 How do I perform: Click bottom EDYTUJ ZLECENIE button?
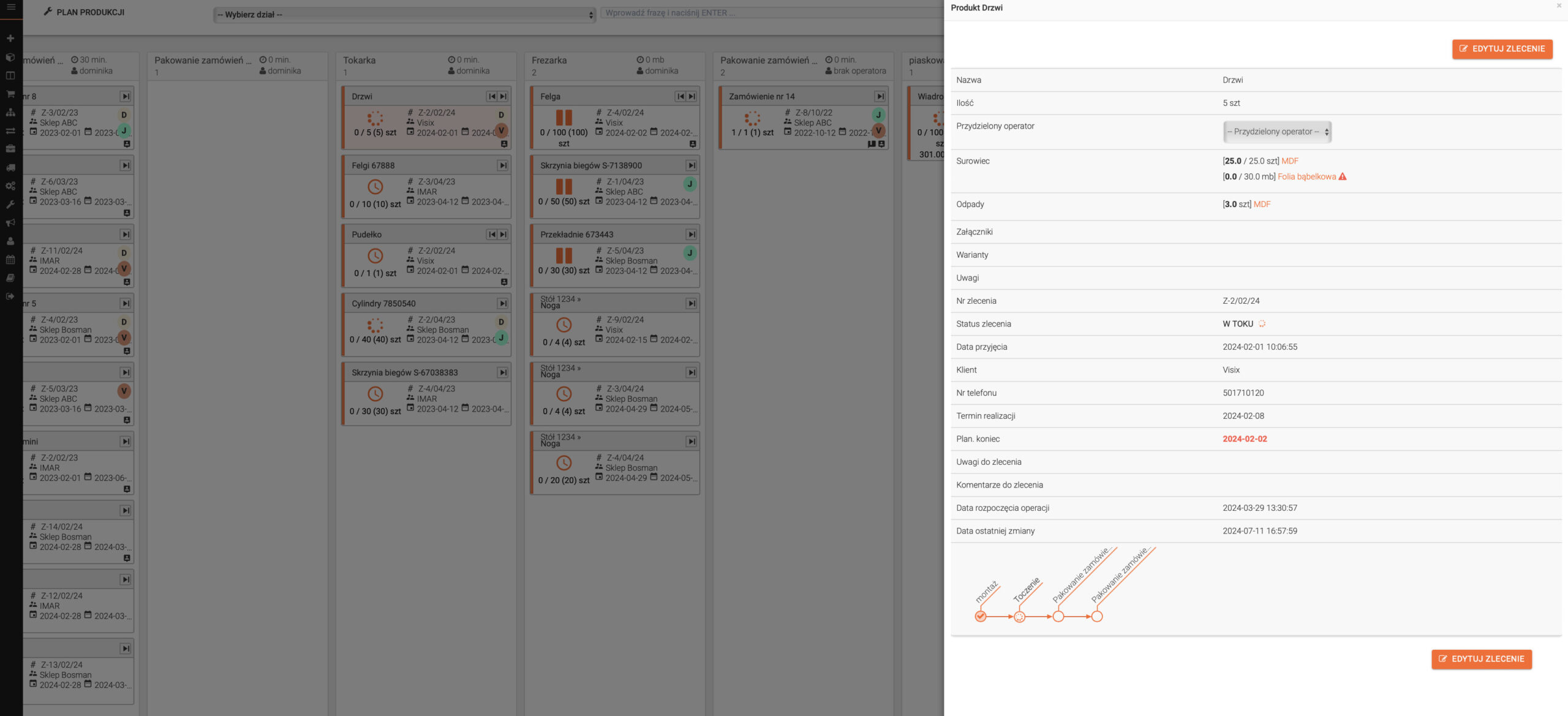click(x=1481, y=659)
